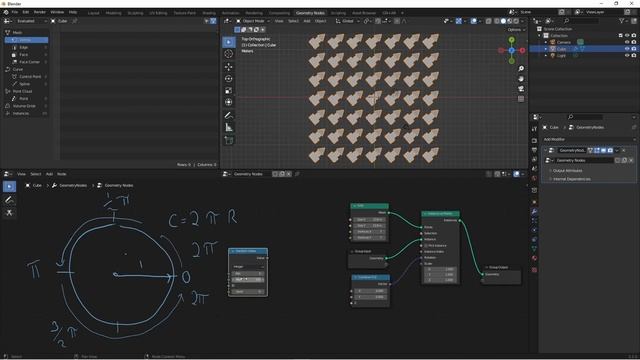Click Max value field on Random Value node
640x360 pixels.
pos(248,280)
